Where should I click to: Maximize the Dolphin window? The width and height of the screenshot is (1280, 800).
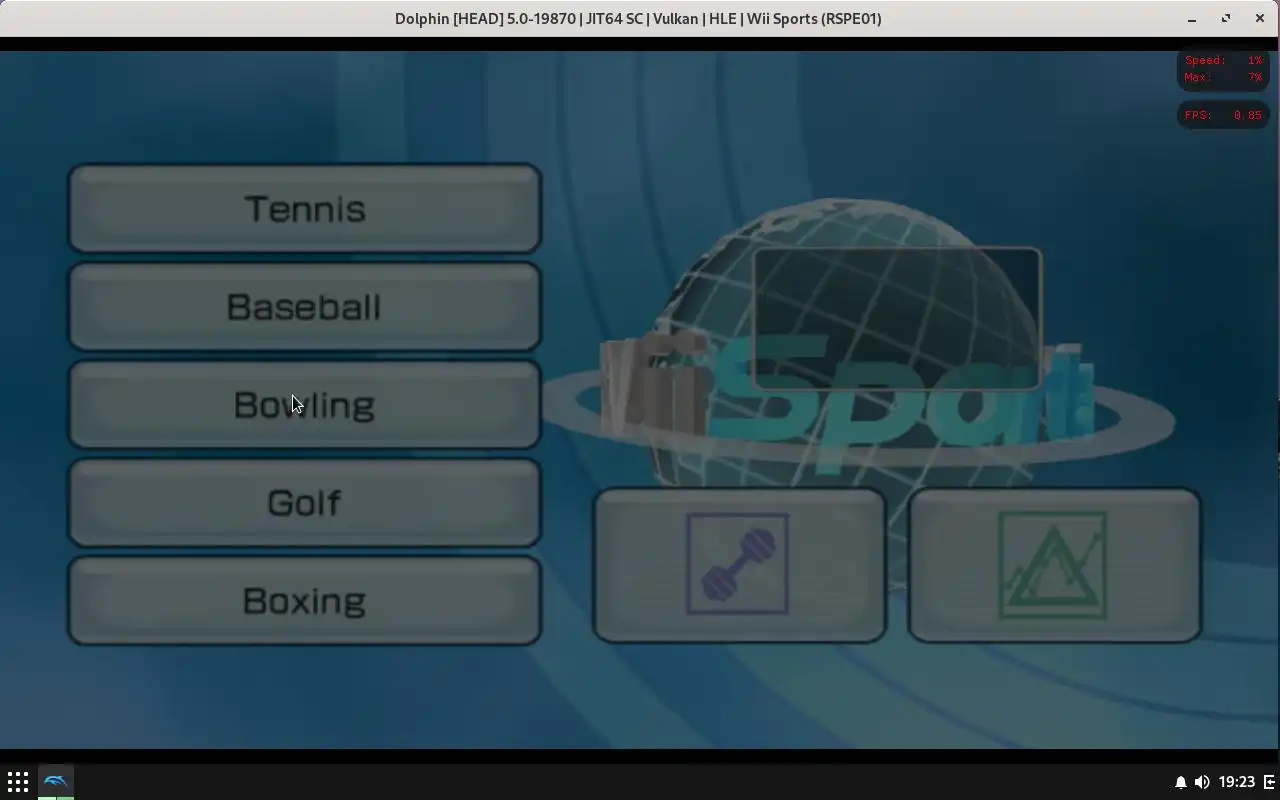pos(1226,18)
